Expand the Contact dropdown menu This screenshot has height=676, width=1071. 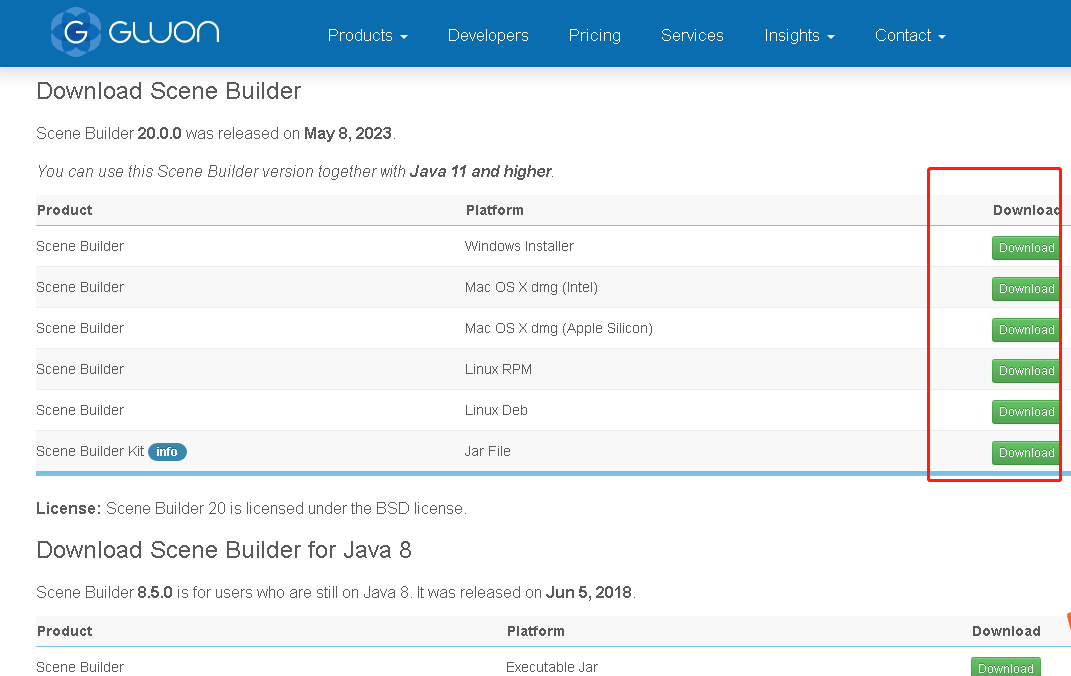[909, 35]
